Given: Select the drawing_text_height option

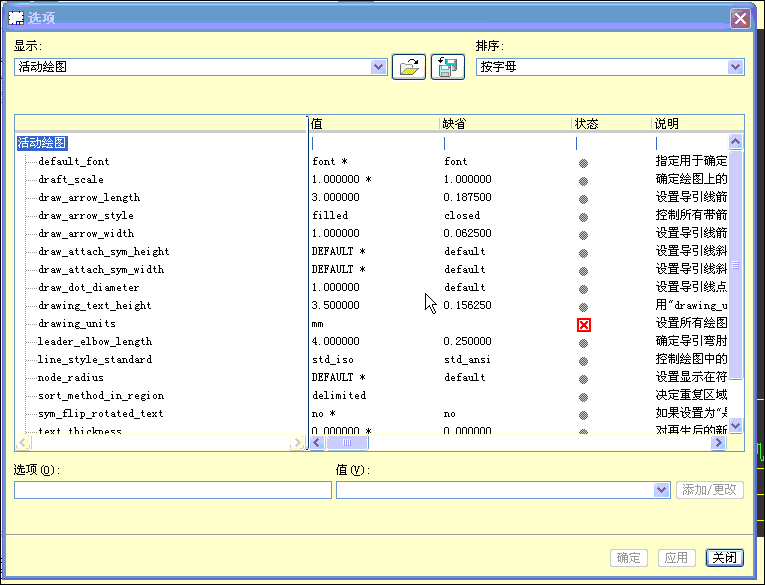Looking at the screenshot, I should [x=95, y=306].
